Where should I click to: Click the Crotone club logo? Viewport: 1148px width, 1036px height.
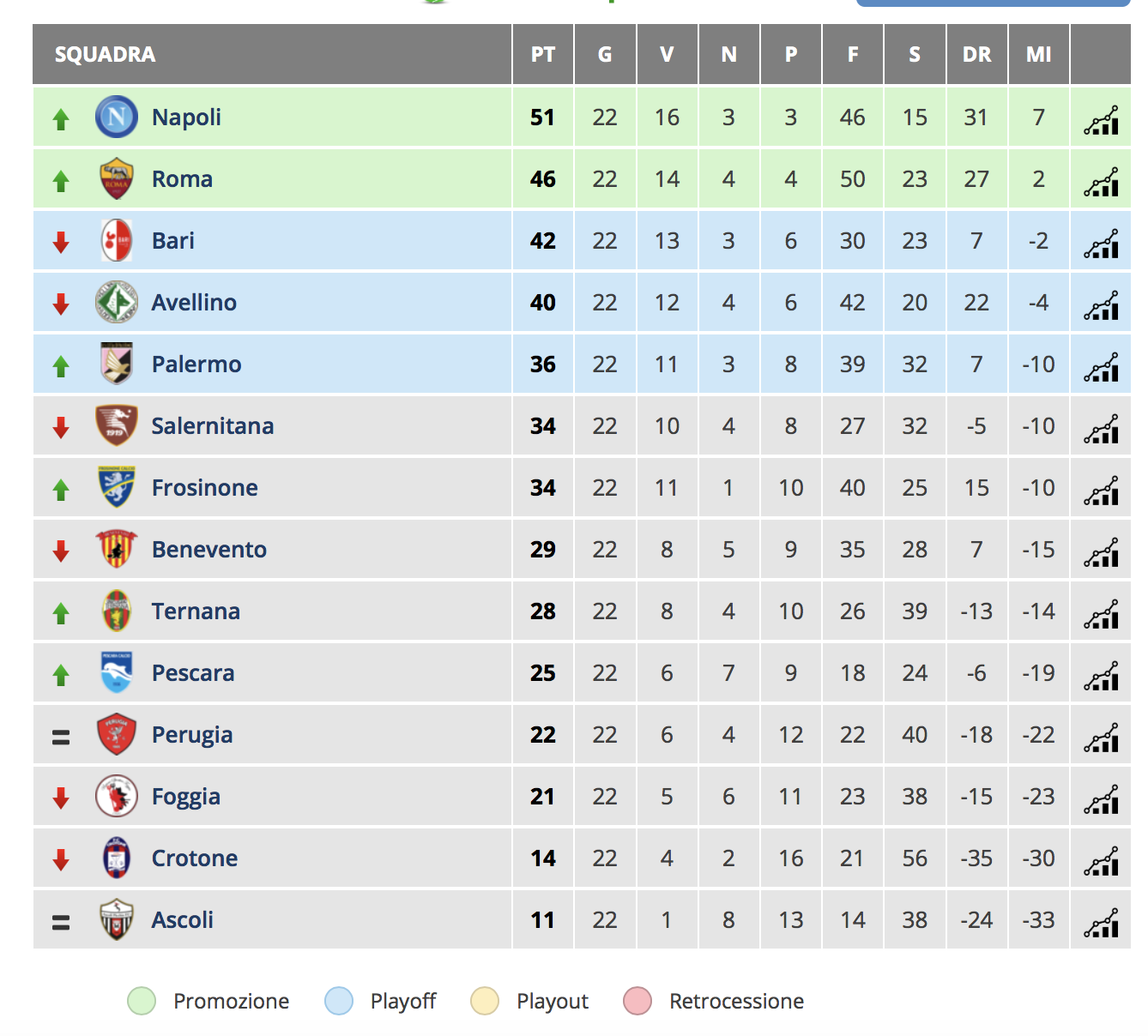117,858
